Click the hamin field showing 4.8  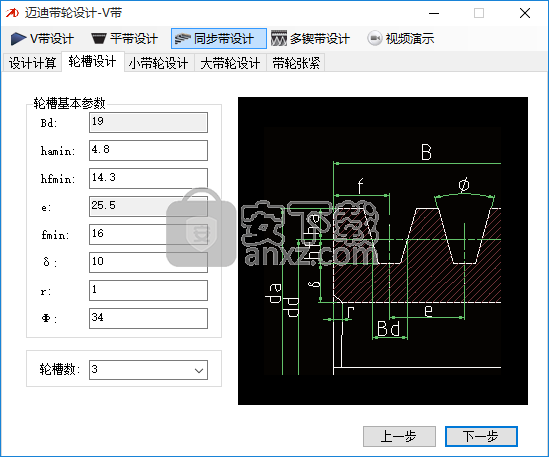click(x=148, y=150)
